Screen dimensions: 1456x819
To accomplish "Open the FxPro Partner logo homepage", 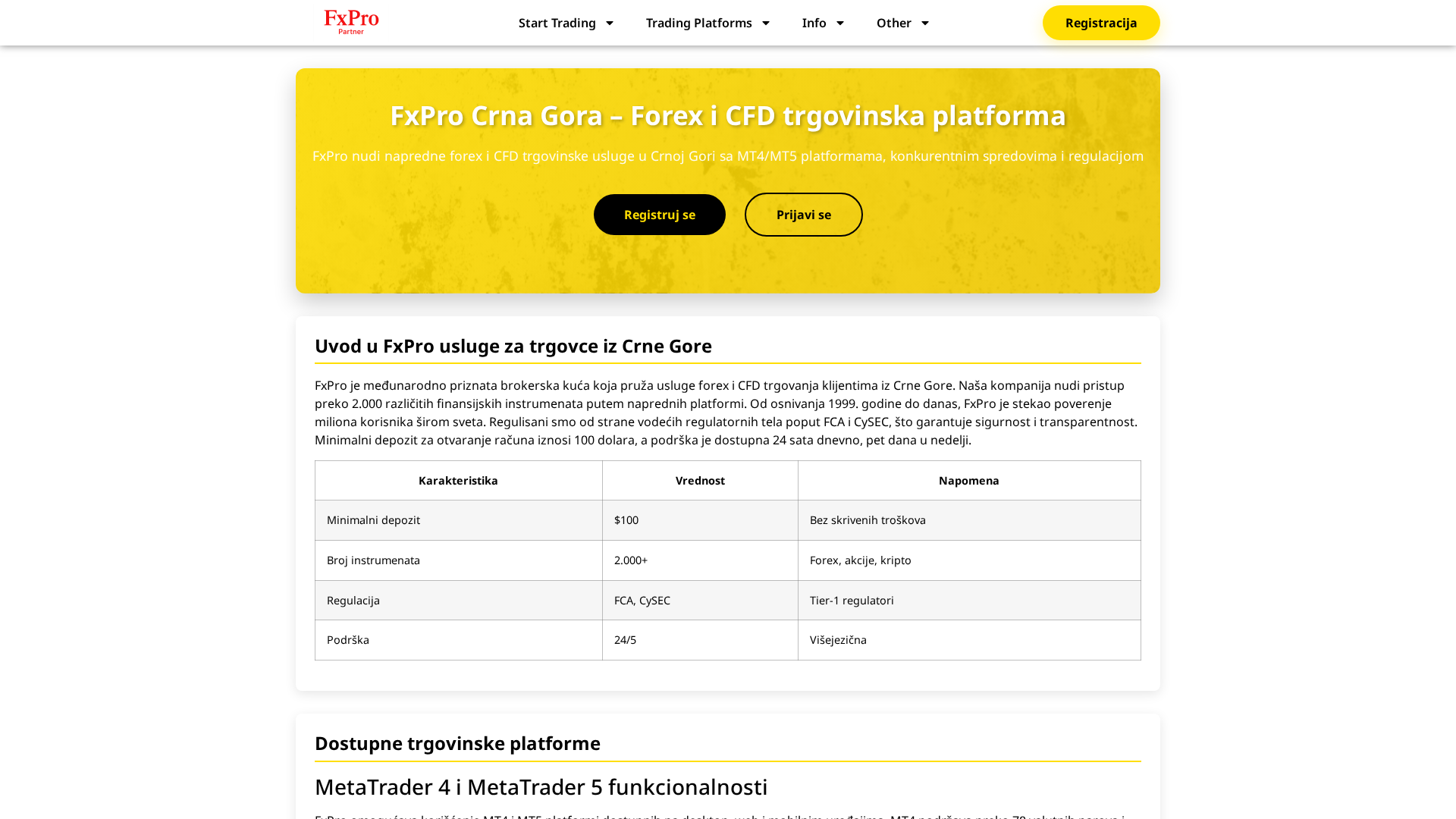I will tap(352, 22).
